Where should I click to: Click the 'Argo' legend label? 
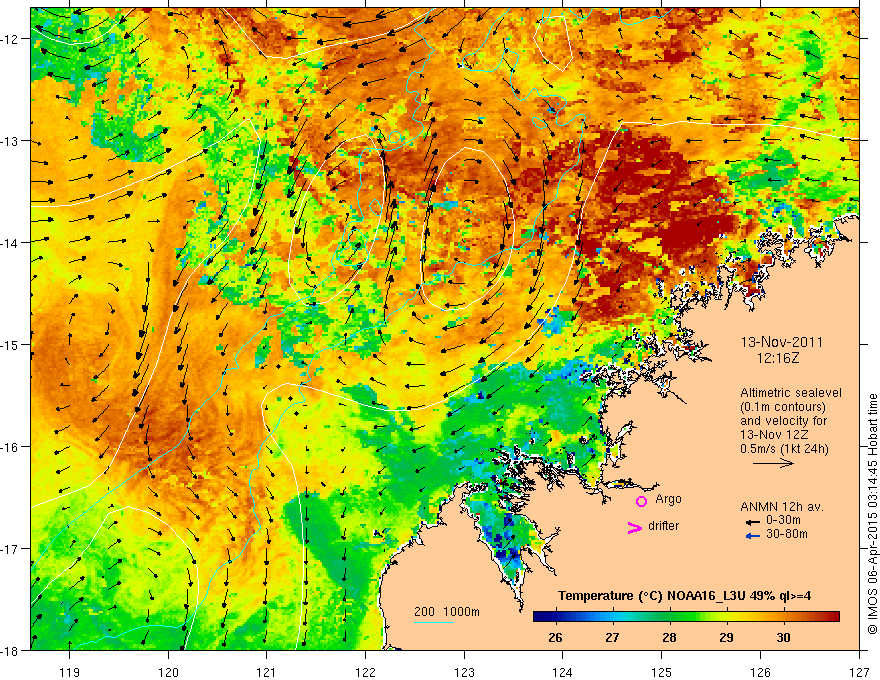tap(668, 499)
